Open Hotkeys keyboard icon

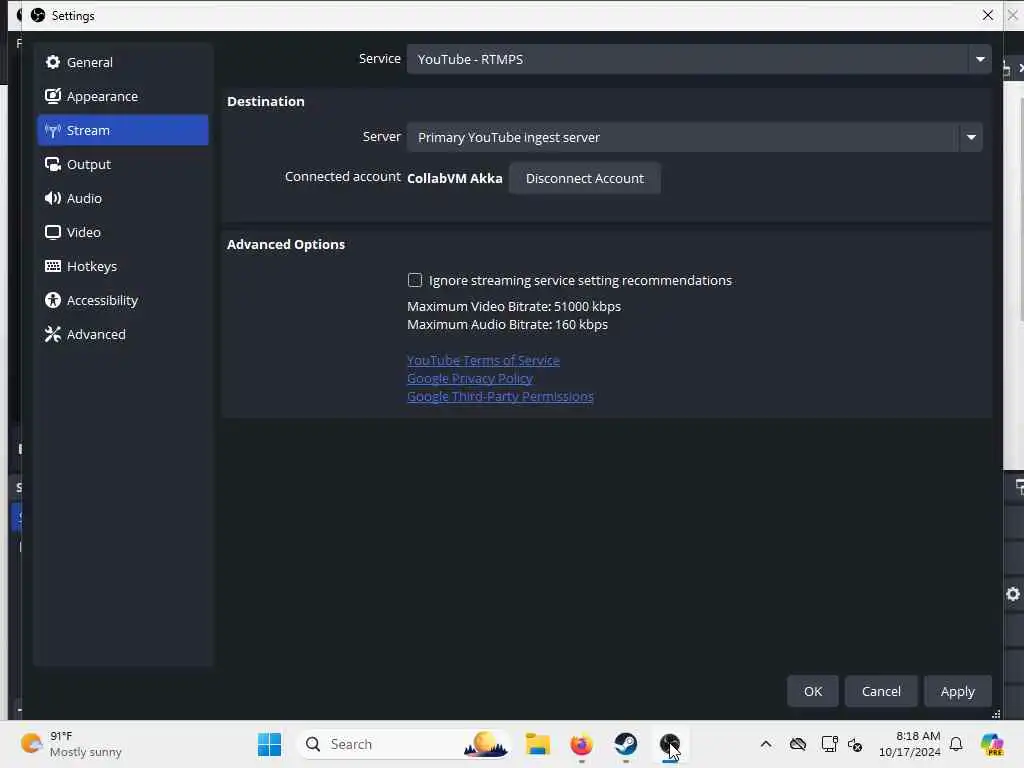point(53,266)
